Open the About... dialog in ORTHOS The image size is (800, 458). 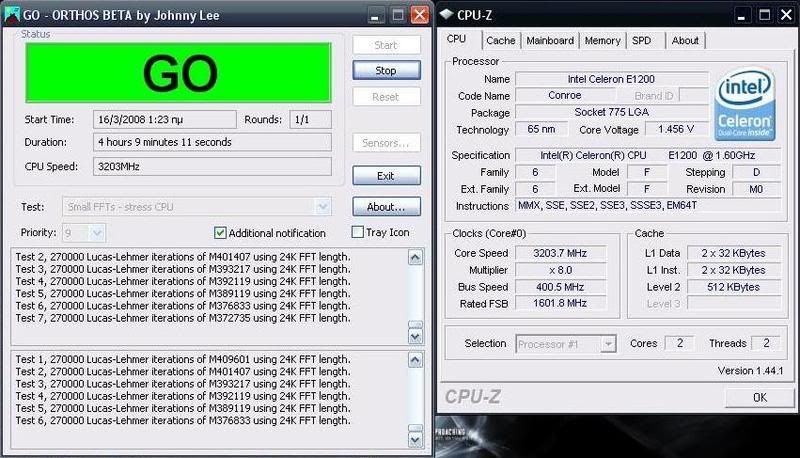386,207
